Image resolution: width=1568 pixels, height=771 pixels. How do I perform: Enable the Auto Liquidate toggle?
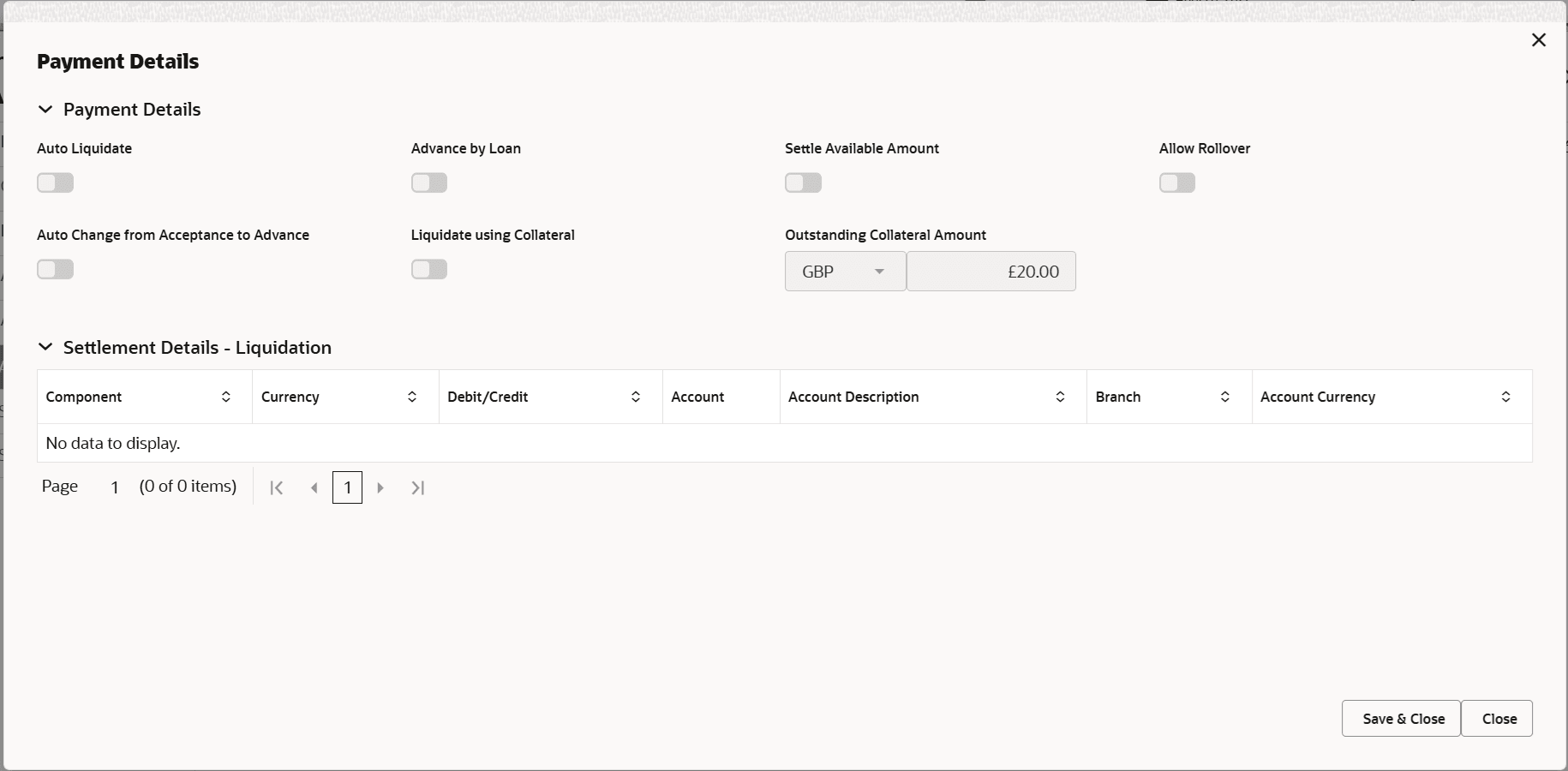(x=55, y=182)
